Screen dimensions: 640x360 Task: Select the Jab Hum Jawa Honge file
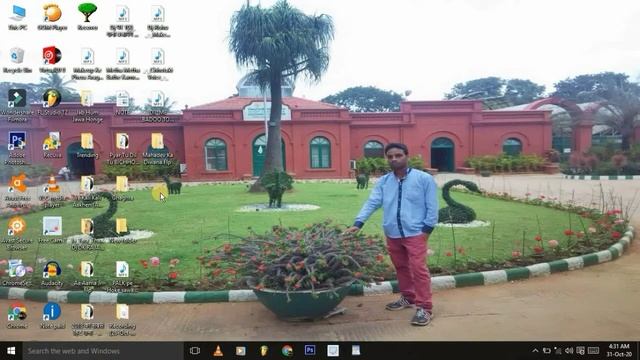(87, 106)
